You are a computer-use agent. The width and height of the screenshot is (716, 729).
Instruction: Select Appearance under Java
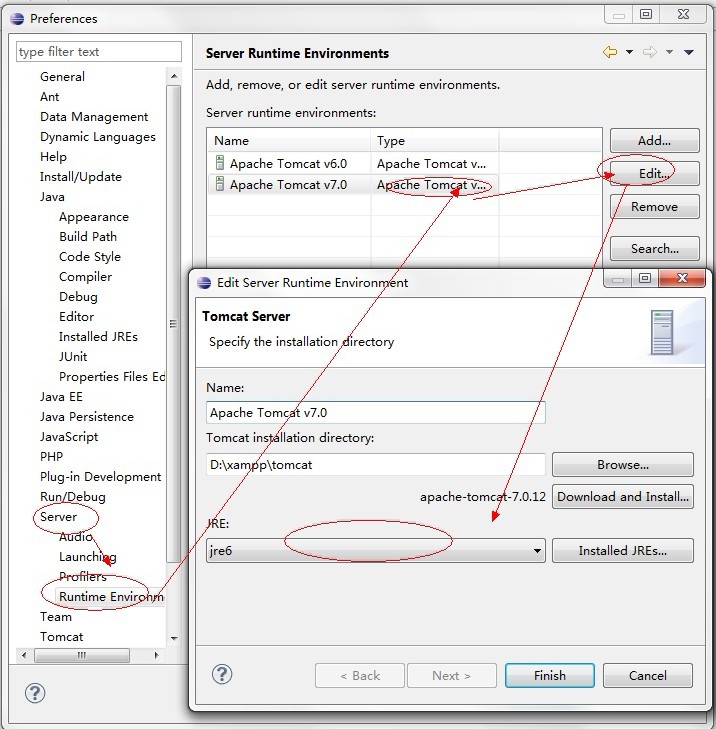coord(93,217)
